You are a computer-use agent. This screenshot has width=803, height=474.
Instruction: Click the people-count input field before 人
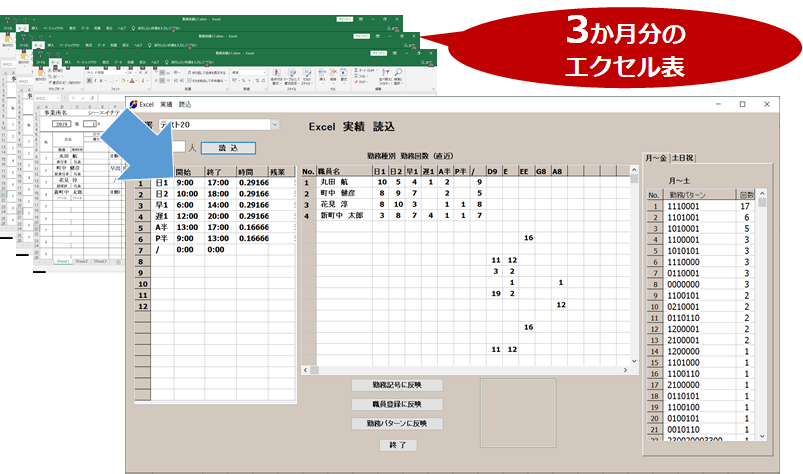pos(179,147)
